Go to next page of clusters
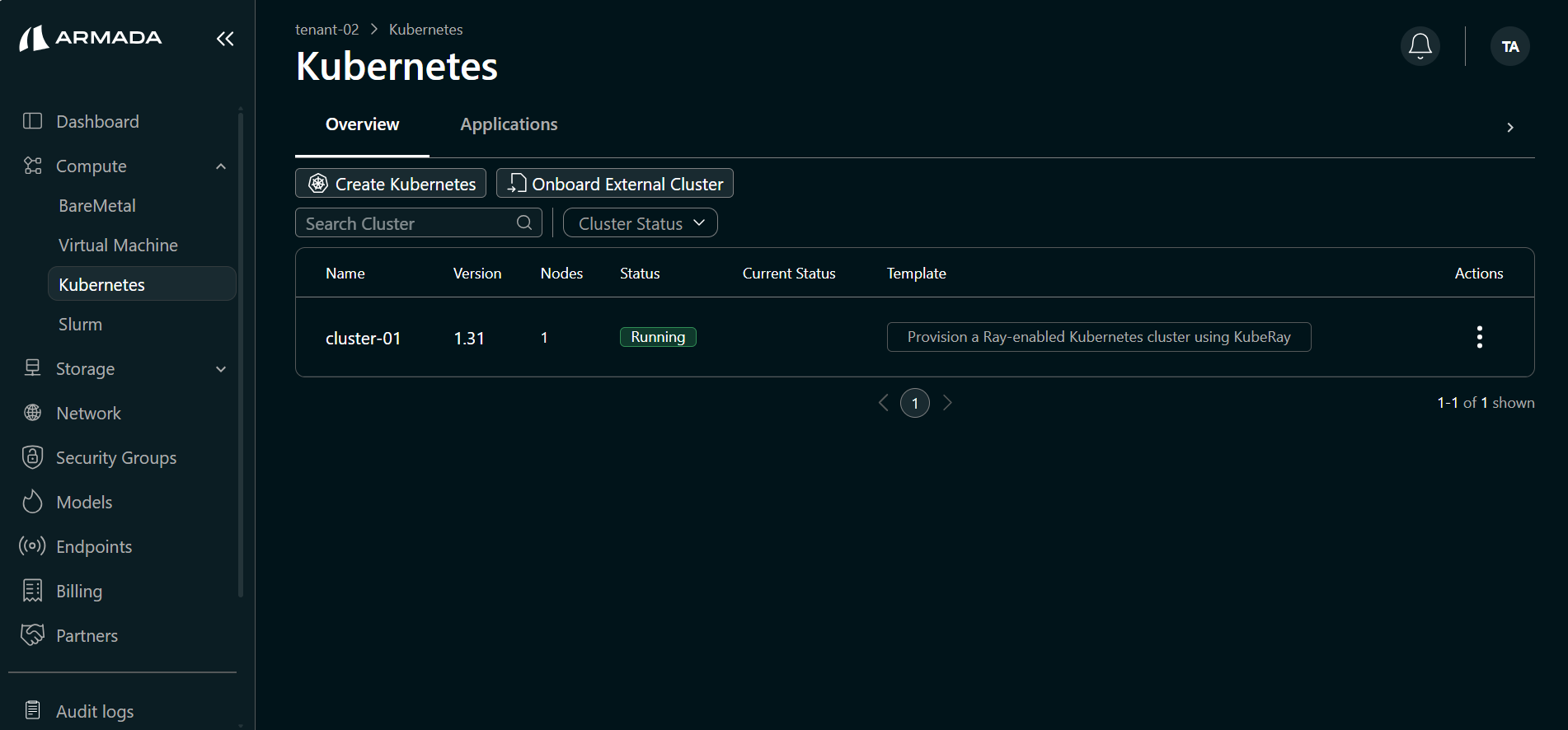Viewport: 1568px width, 730px height. tap(947, 403)
